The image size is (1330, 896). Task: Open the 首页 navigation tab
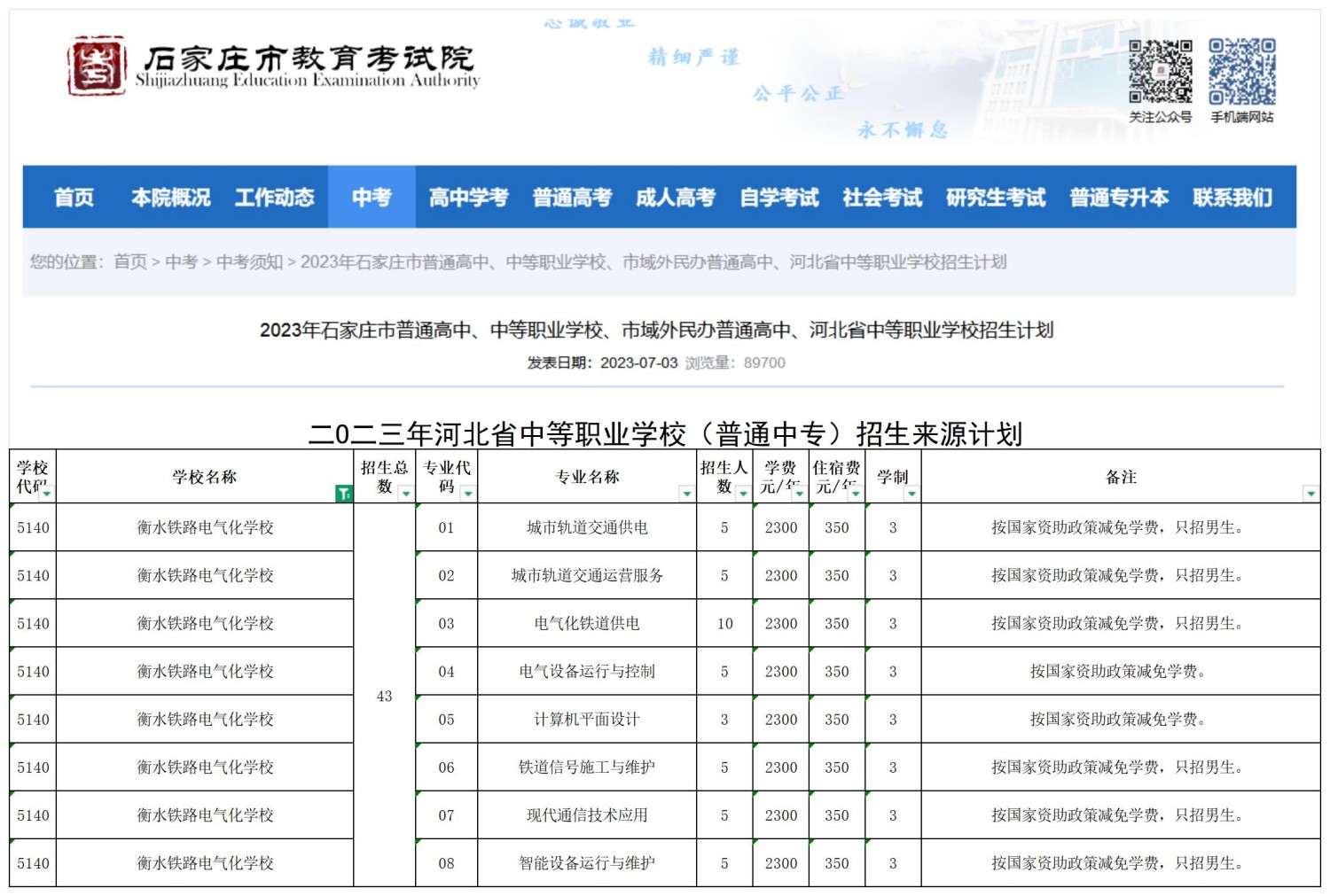tap(74, 197)
